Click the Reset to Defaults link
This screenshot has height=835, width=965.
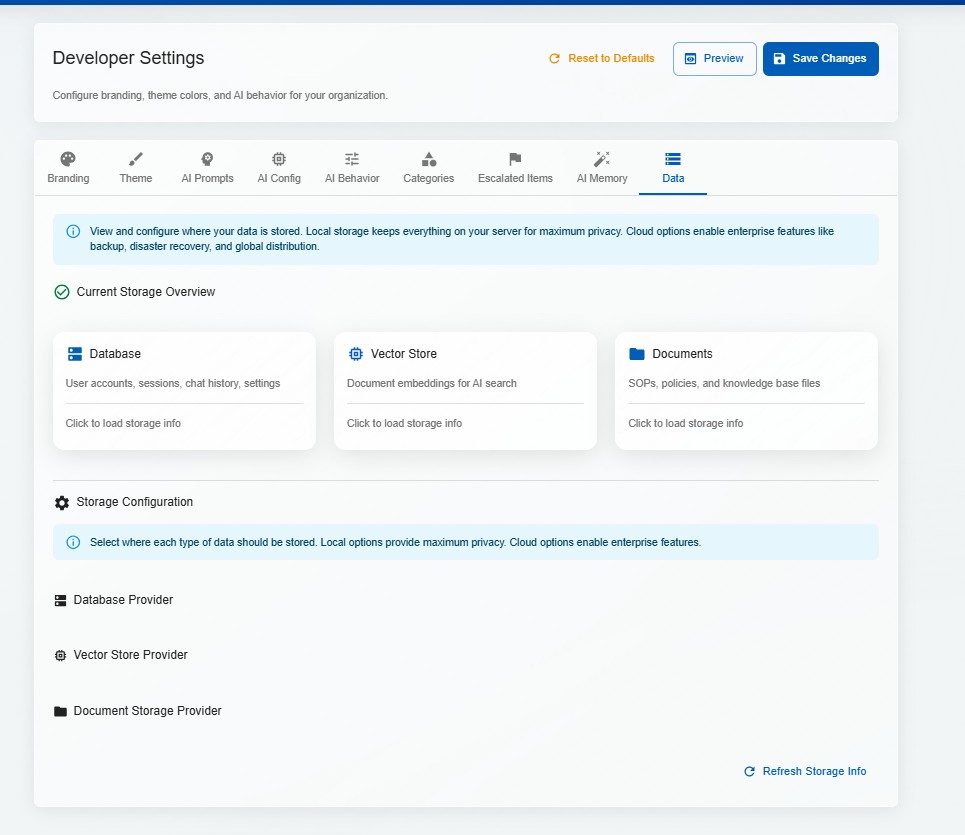tap(601, 58)
